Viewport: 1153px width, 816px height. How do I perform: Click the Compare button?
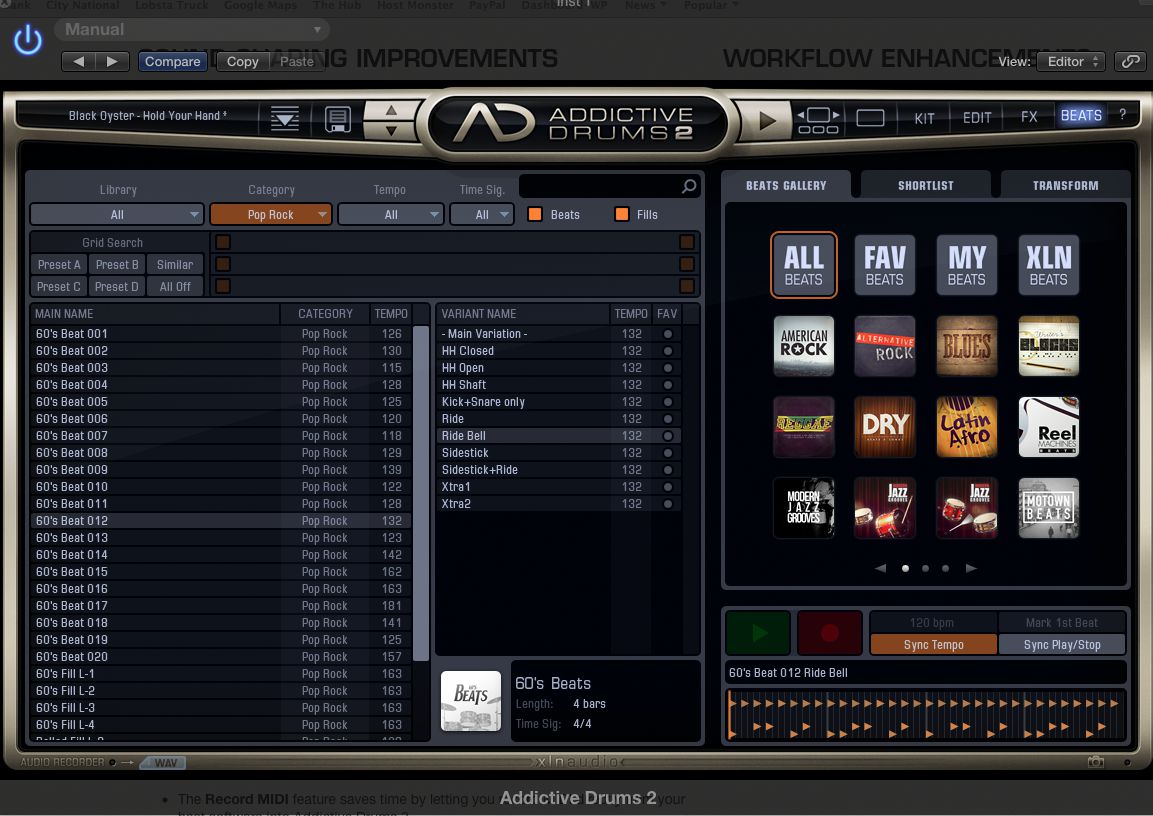173,62
